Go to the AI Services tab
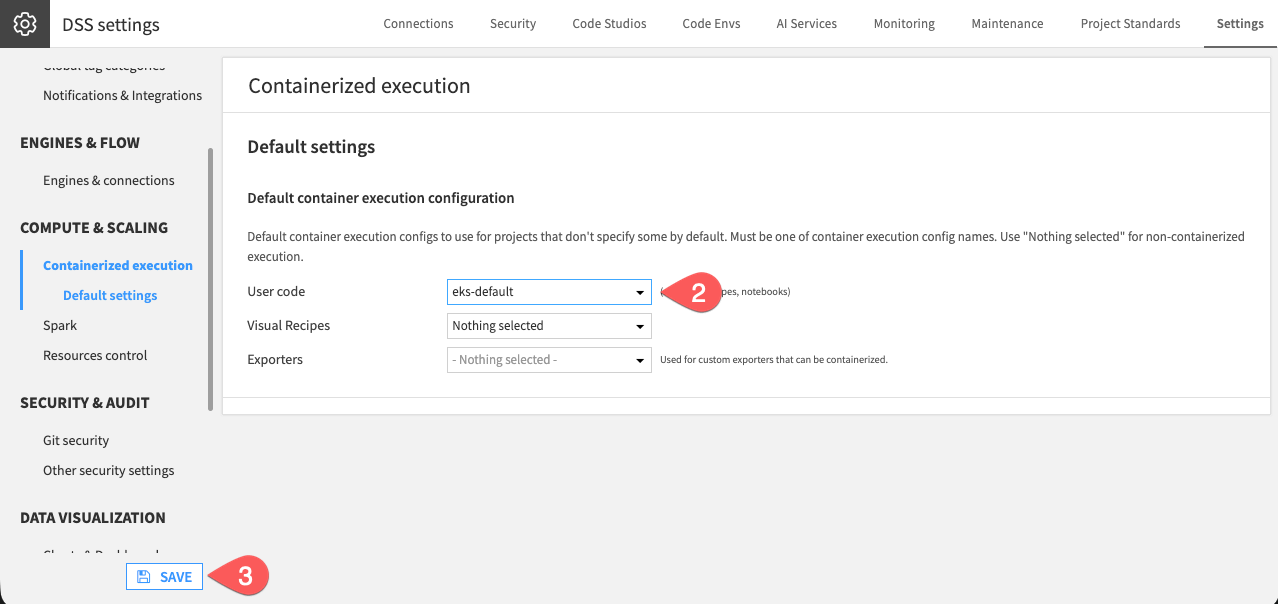 click(x=806, y=24)
